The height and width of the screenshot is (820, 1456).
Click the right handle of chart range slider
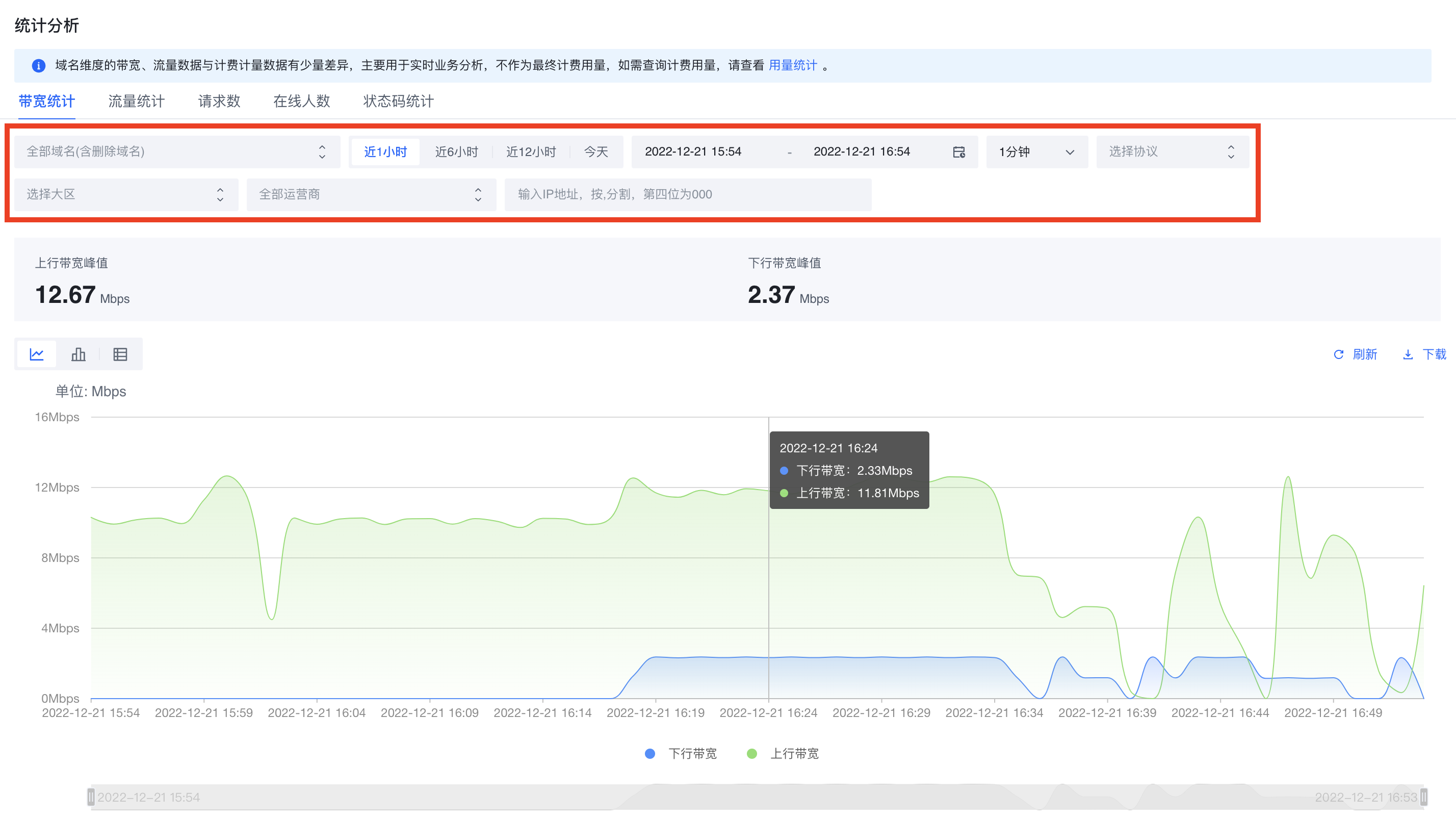(1424, 798)
